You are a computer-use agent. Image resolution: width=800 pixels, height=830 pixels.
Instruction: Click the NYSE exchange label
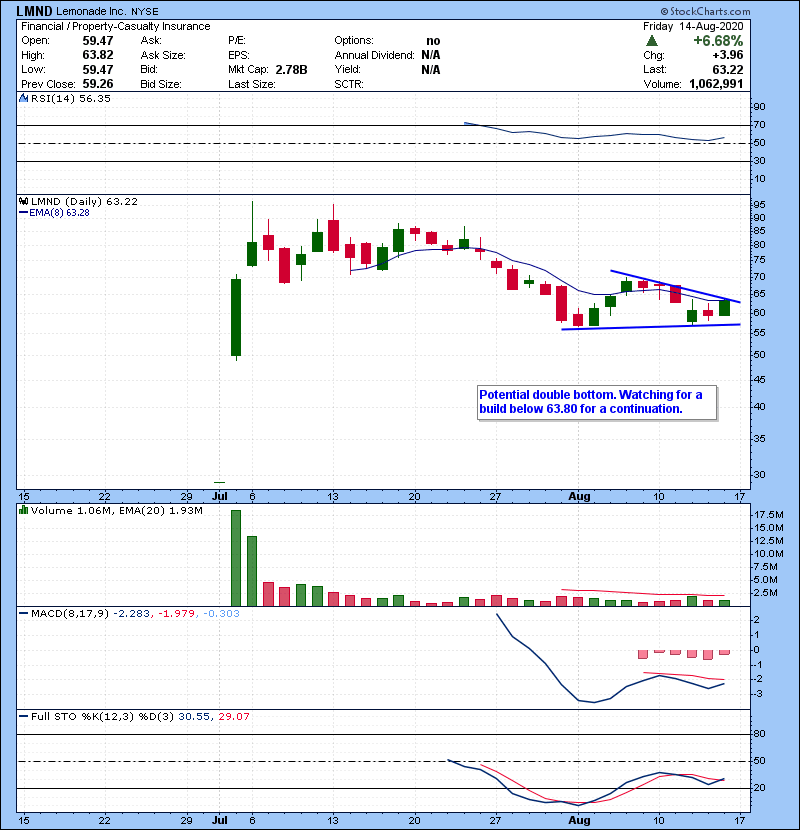(145, 11)
